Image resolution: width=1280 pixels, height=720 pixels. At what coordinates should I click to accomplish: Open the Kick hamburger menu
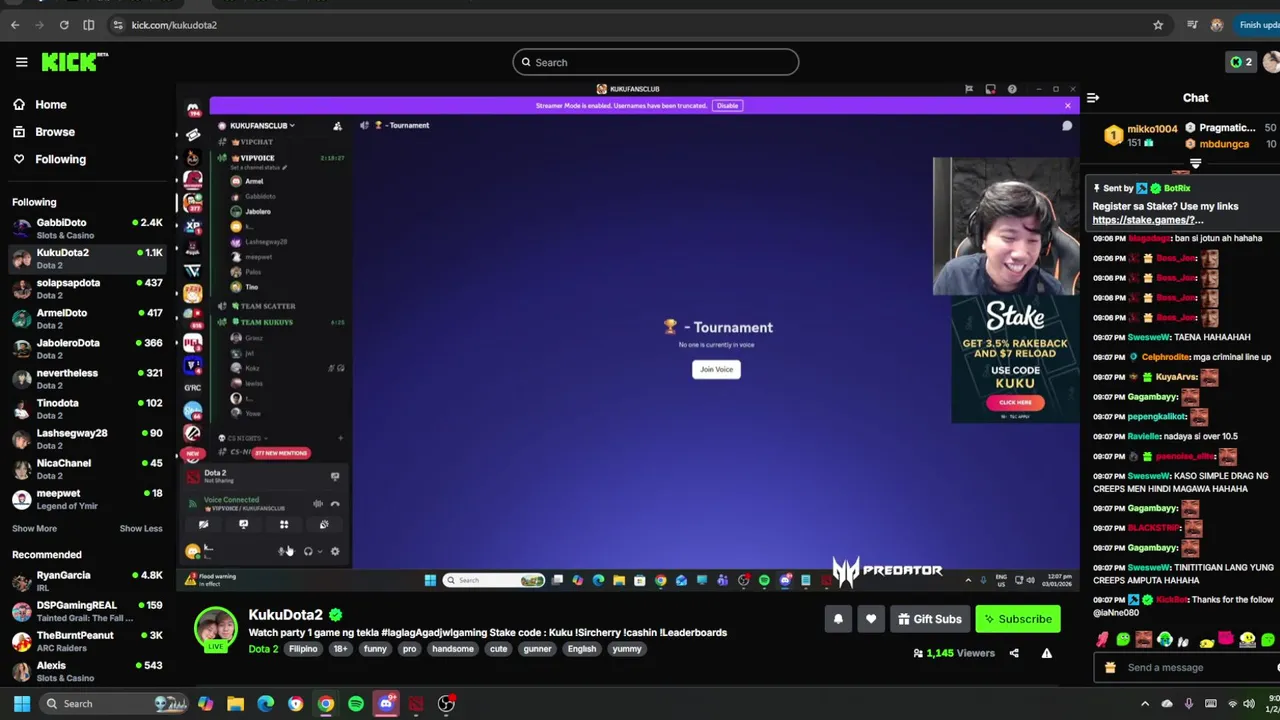click(21, 62)
